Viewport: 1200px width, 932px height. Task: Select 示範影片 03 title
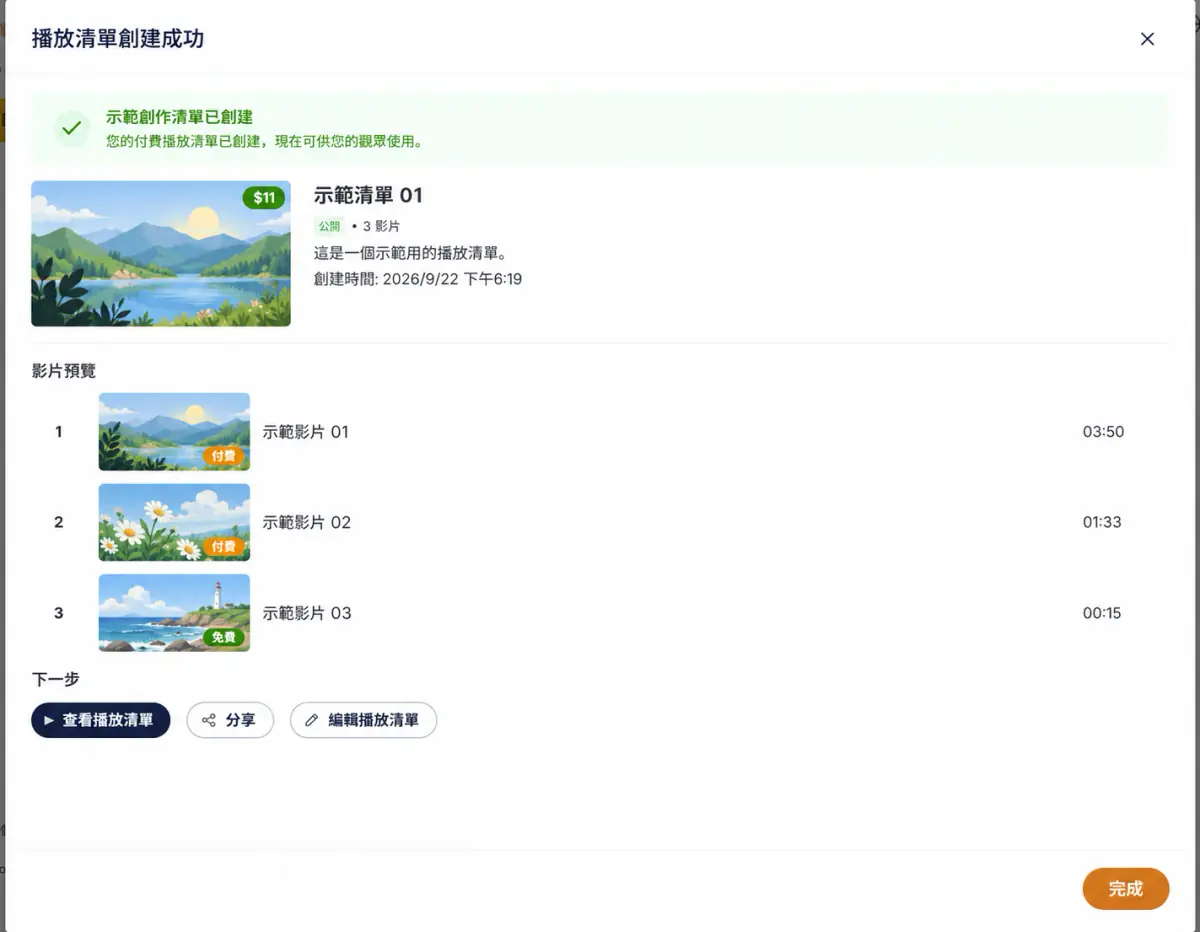click(307, 613)
